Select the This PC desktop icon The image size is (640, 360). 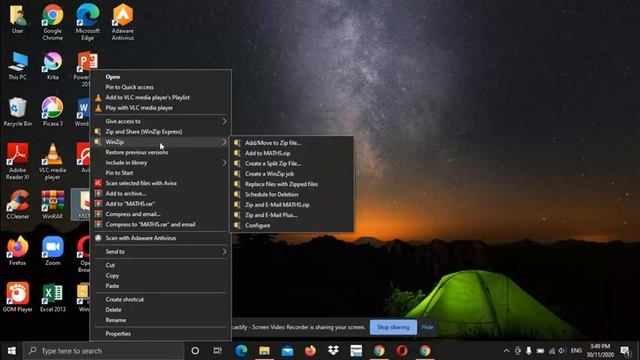coord(18,66)
